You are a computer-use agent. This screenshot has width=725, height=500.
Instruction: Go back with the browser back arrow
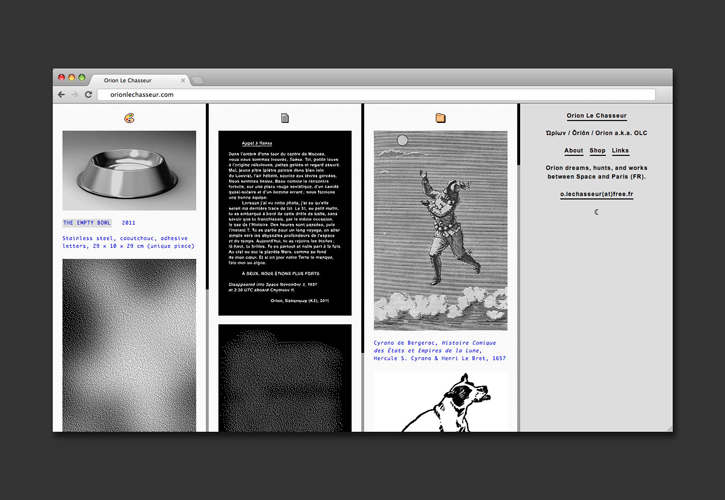[x=61, y=94]
